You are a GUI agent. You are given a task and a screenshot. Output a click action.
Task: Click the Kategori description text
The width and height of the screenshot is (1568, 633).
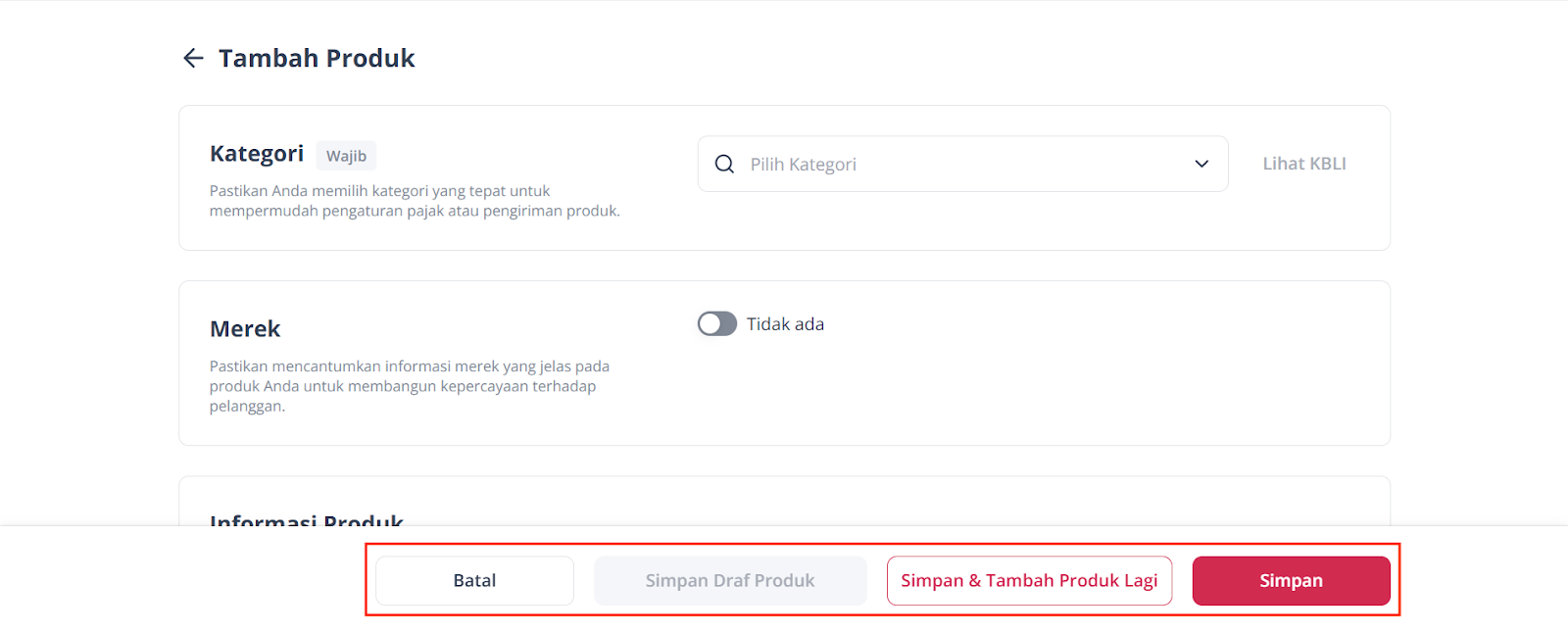[414, 201]
